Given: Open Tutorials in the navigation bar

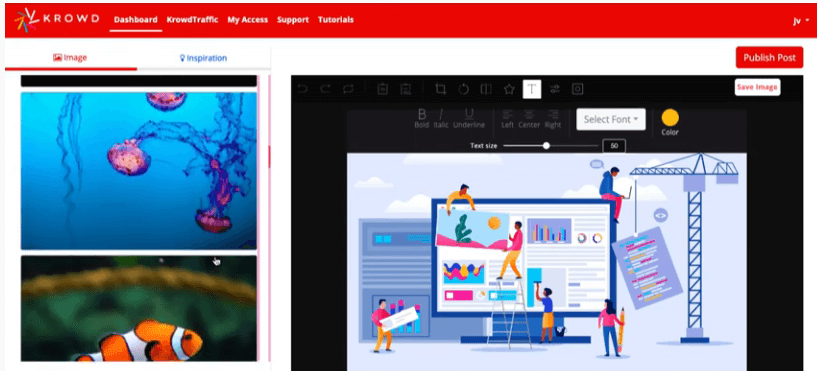Looking at the screenshot, I should 336,20.
